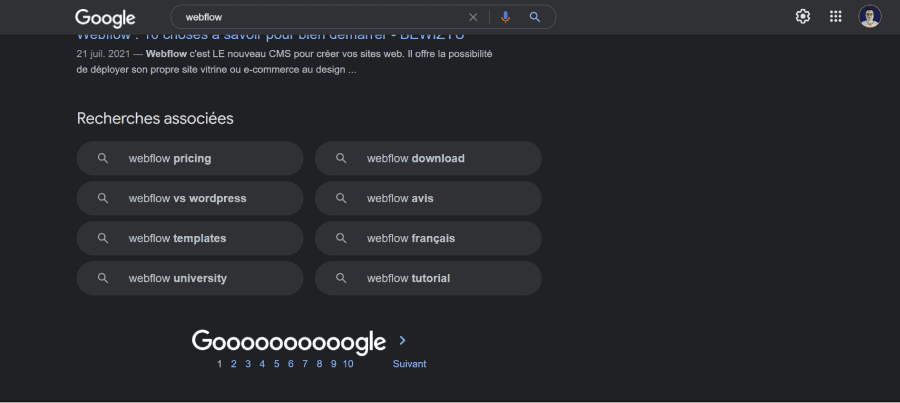Open the settings gear icon

802,17
